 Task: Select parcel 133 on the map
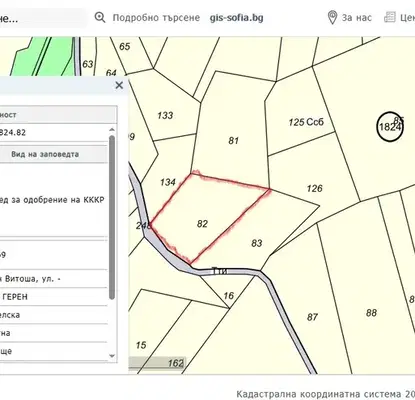tap(165, 115)
